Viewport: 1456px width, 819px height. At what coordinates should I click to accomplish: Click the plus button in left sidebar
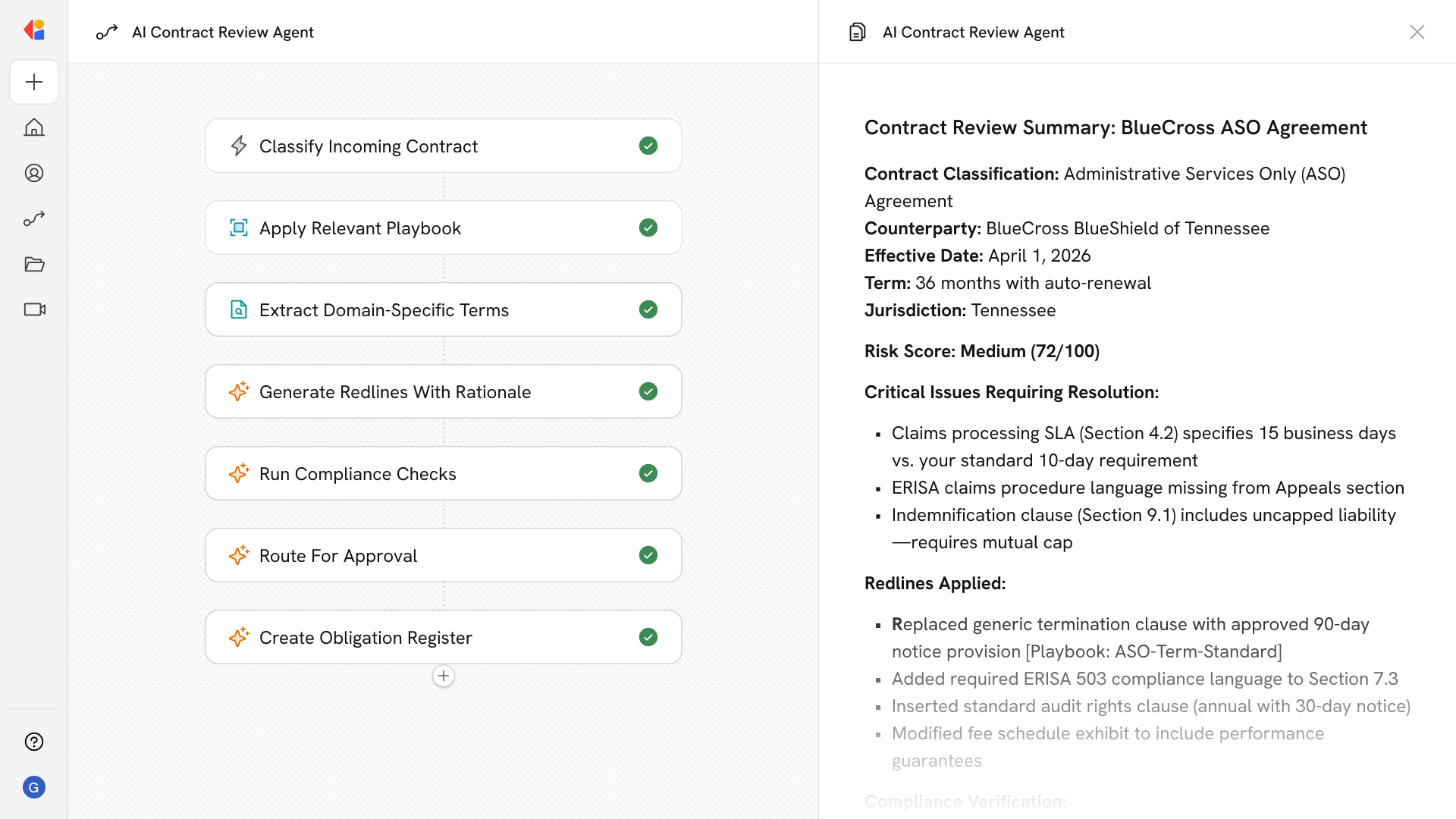click(x=34, y=82)
